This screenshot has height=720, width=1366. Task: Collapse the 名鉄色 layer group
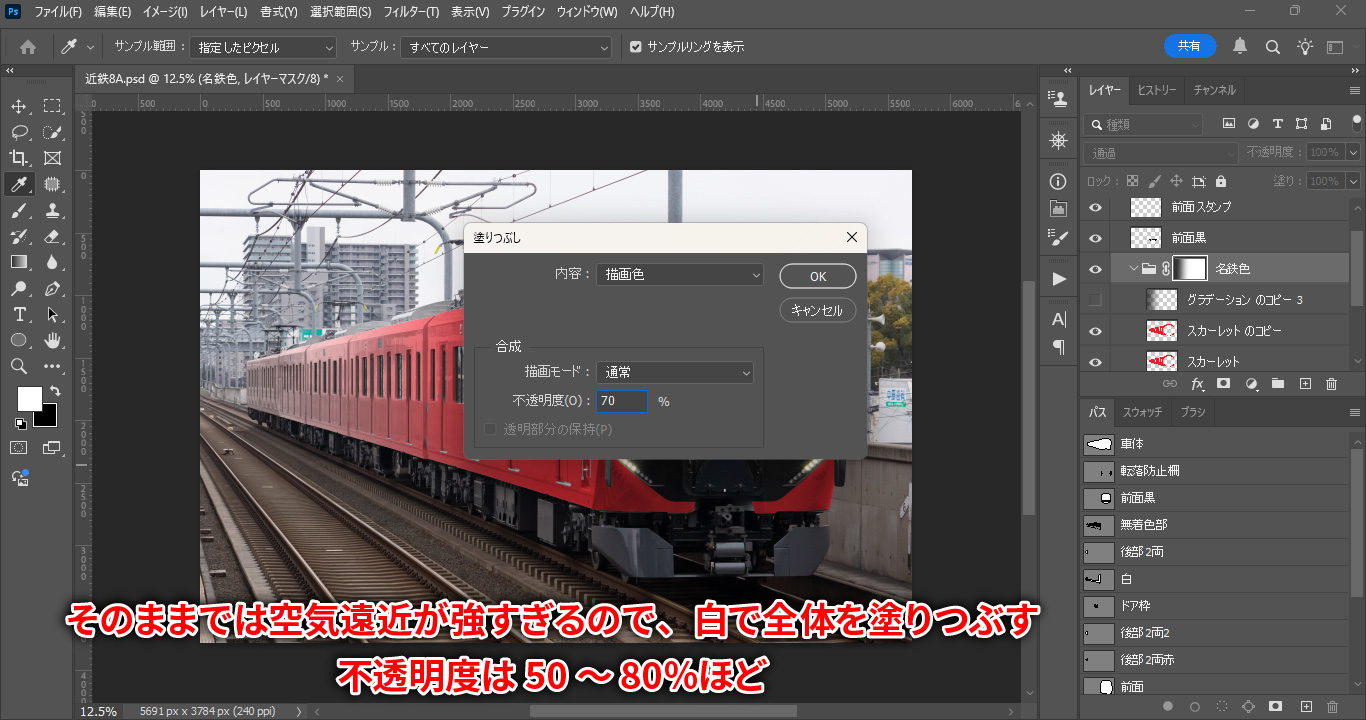(x=1133, y=269)
